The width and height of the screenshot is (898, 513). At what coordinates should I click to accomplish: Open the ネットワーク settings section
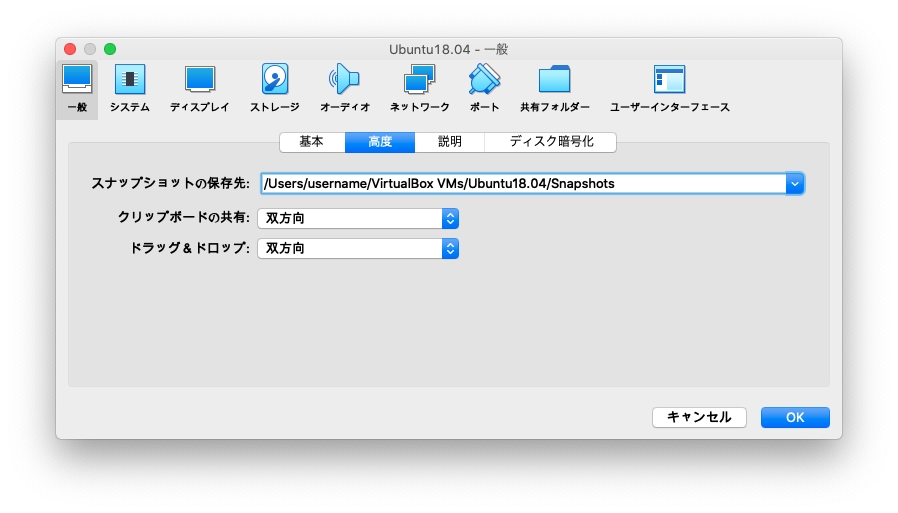click(419, 89)
